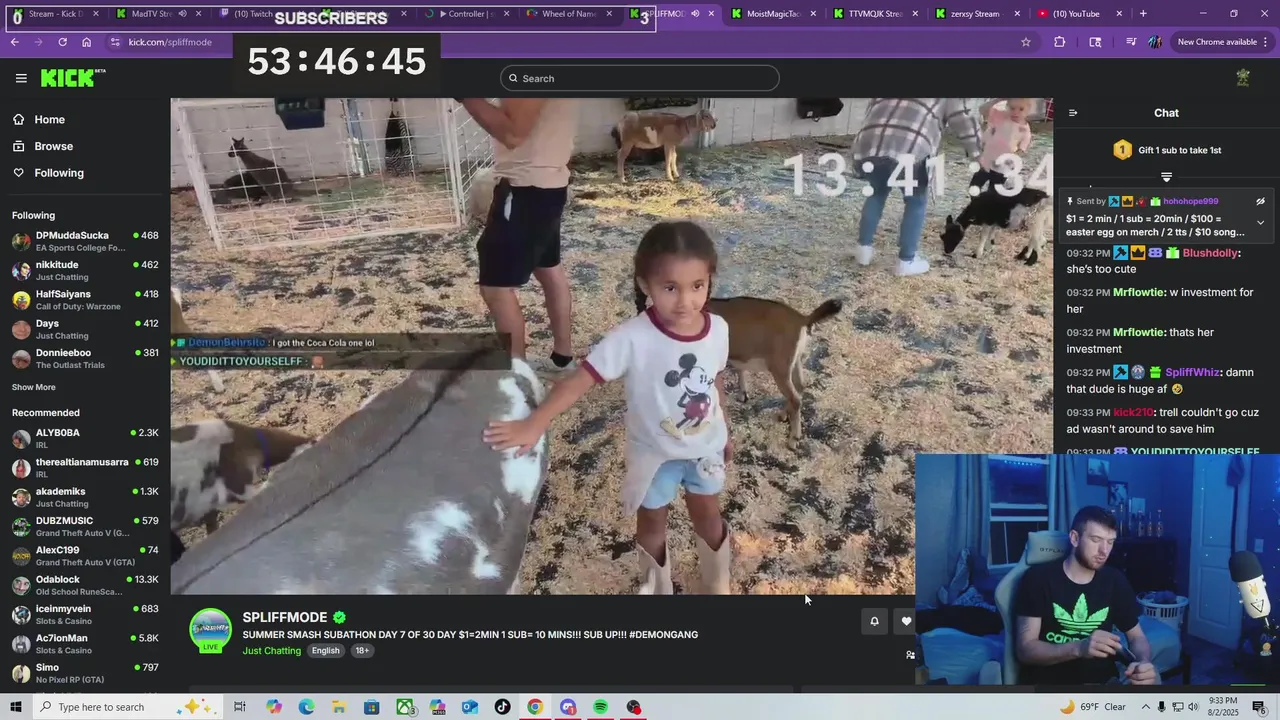Open Simo recommended channel
The width and height of the screenshot is (1280, 720).
[85, 673]
